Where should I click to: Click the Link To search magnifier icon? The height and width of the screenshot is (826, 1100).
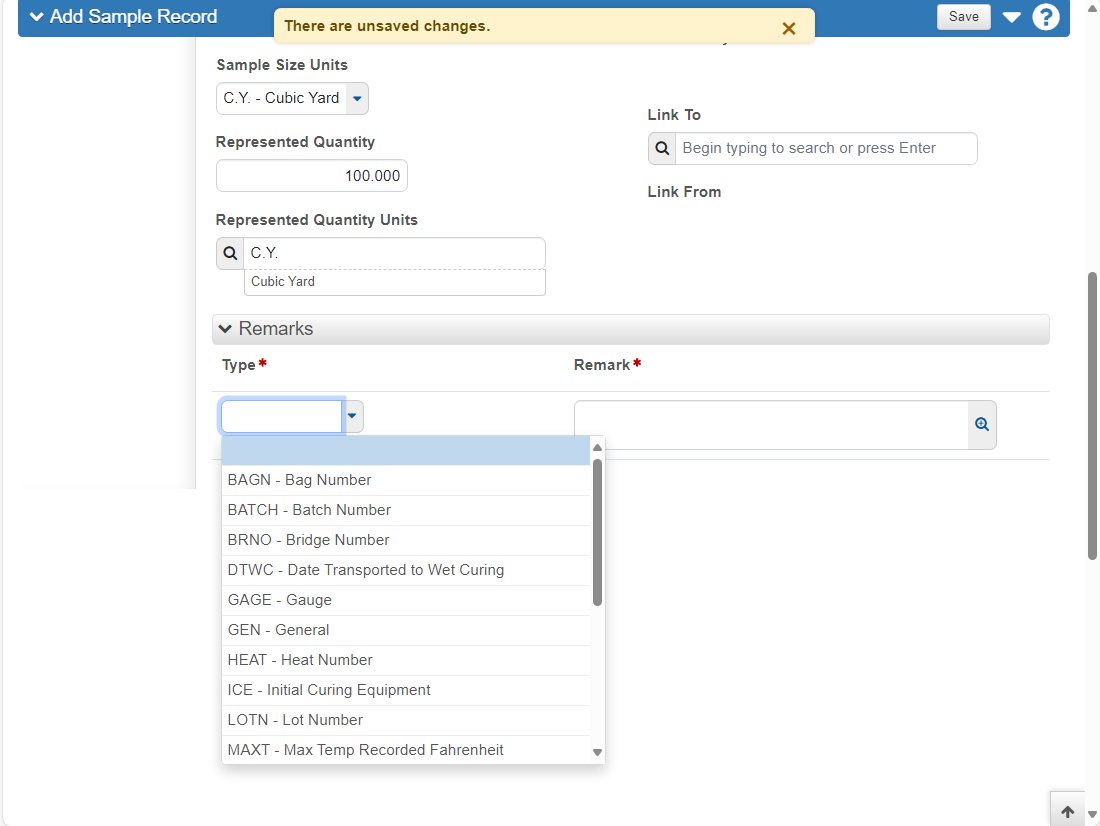coord(662,148)
